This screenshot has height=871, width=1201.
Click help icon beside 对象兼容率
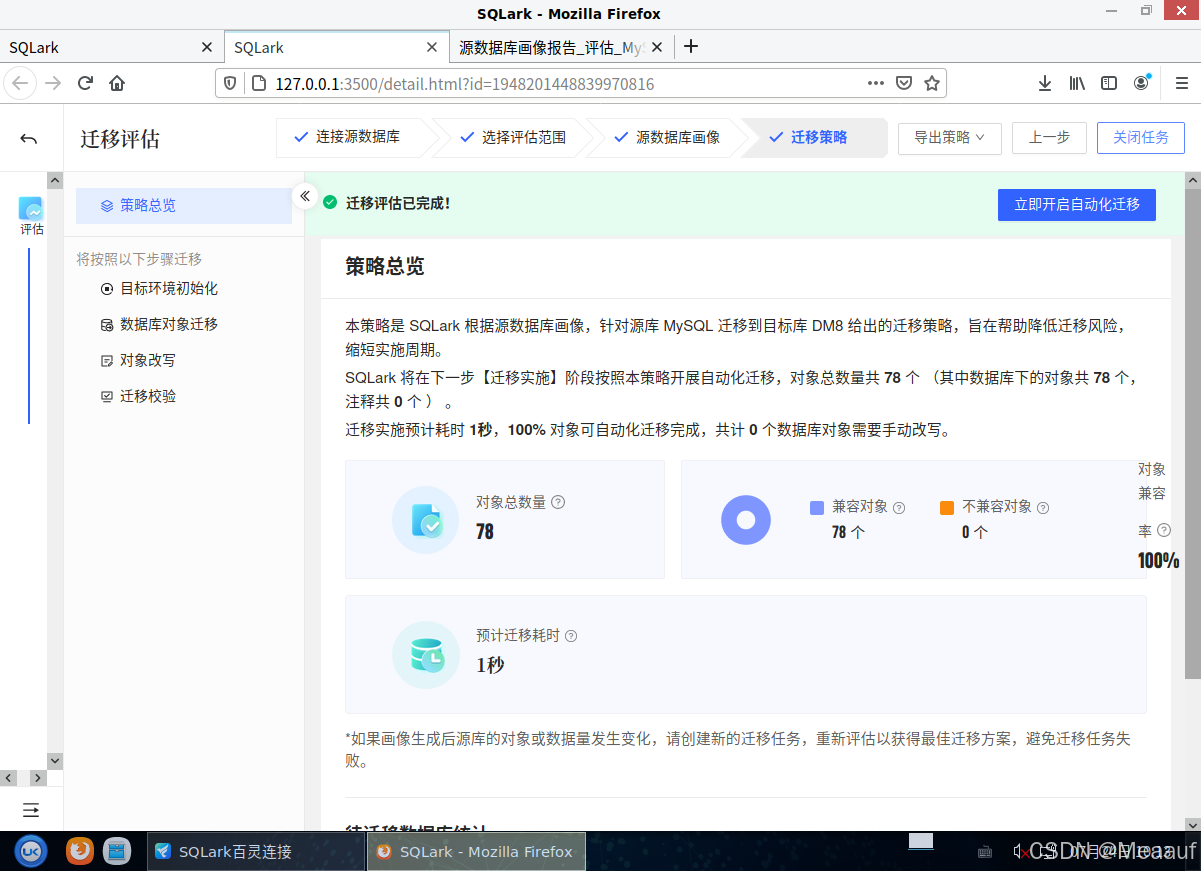point(1164,531)
